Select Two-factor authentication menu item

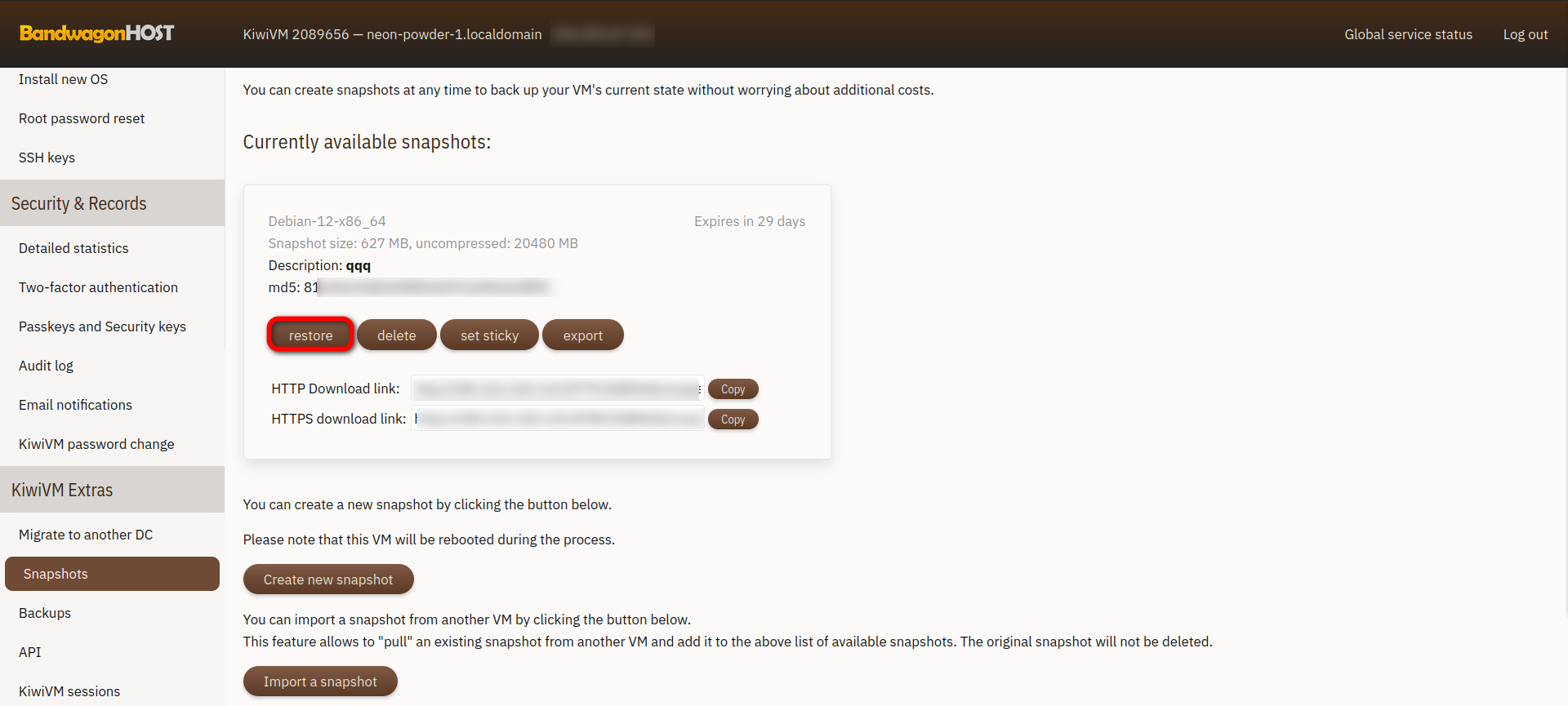coord(98,287)
